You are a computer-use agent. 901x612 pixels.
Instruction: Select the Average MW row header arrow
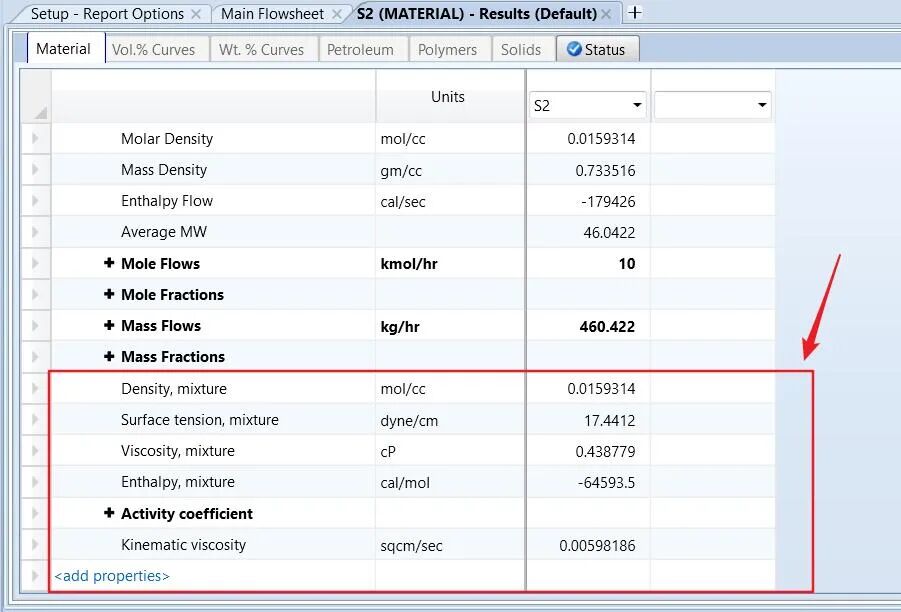(35, 232)
